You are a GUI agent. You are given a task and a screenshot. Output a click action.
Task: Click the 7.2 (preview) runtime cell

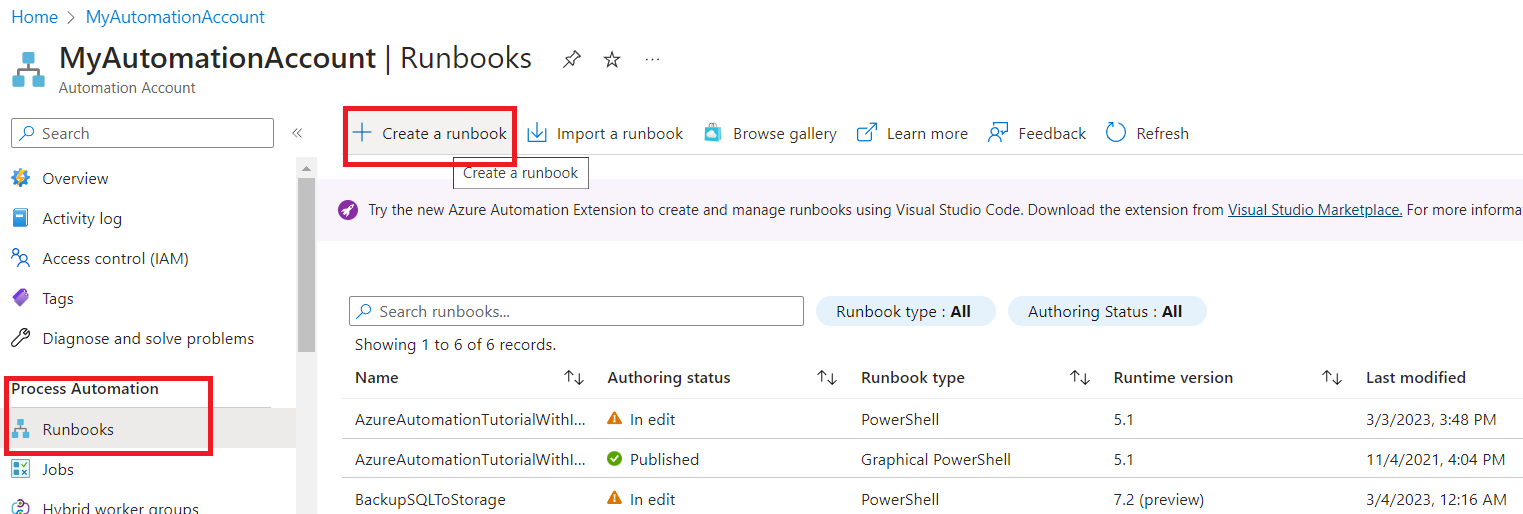point(1159,499)
